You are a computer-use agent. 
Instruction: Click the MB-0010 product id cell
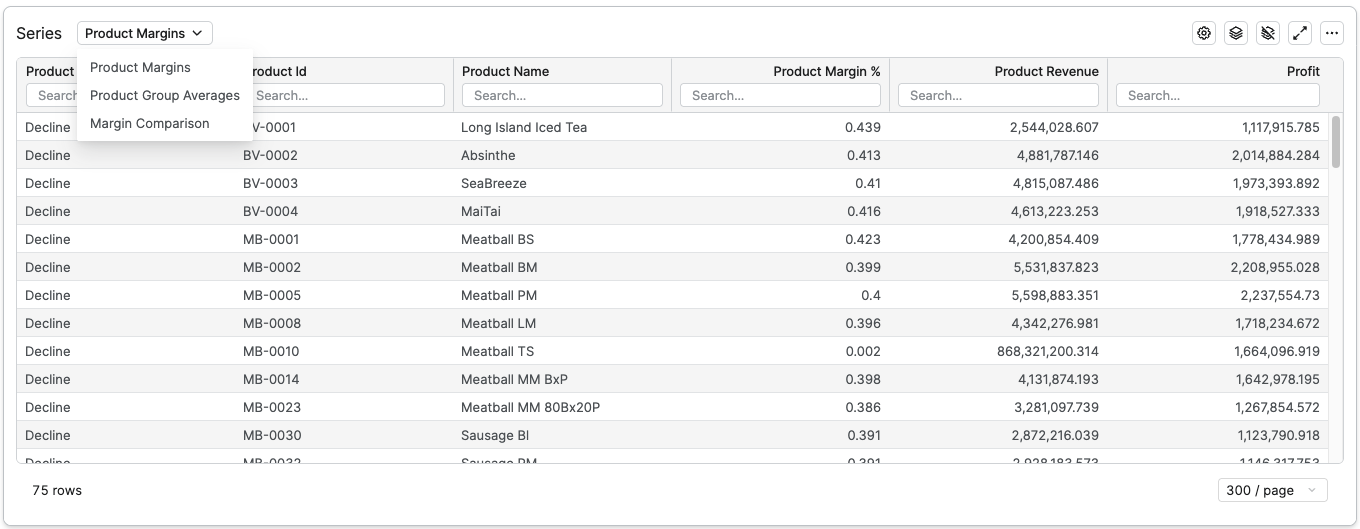click(271, 351)
